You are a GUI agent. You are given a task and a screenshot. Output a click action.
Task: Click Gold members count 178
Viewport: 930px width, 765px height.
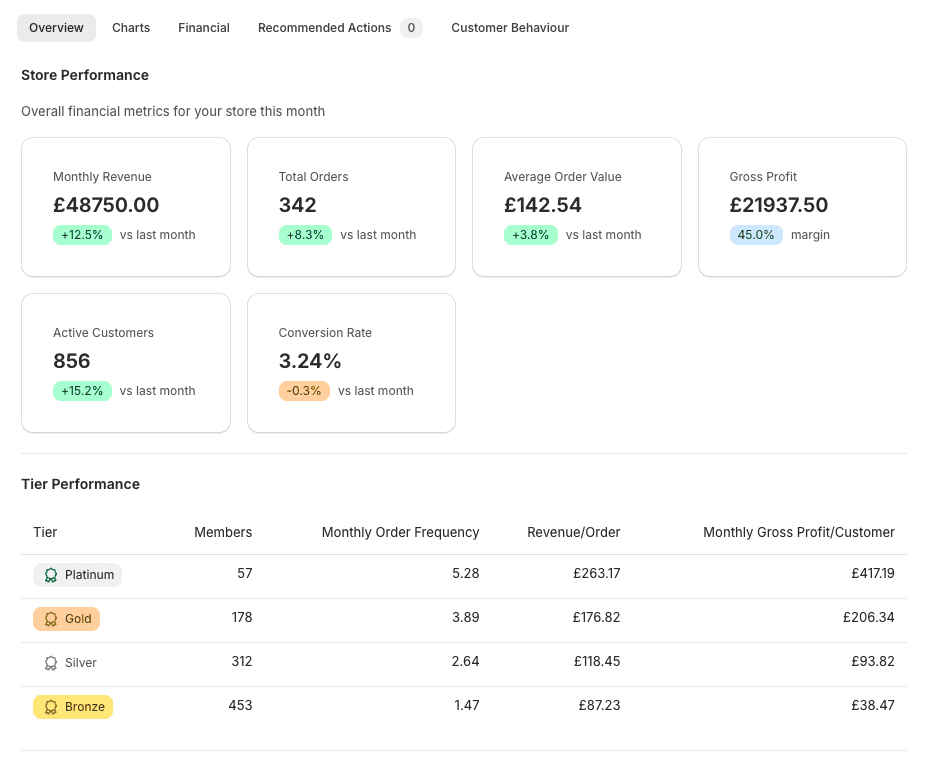click(241, 617)
